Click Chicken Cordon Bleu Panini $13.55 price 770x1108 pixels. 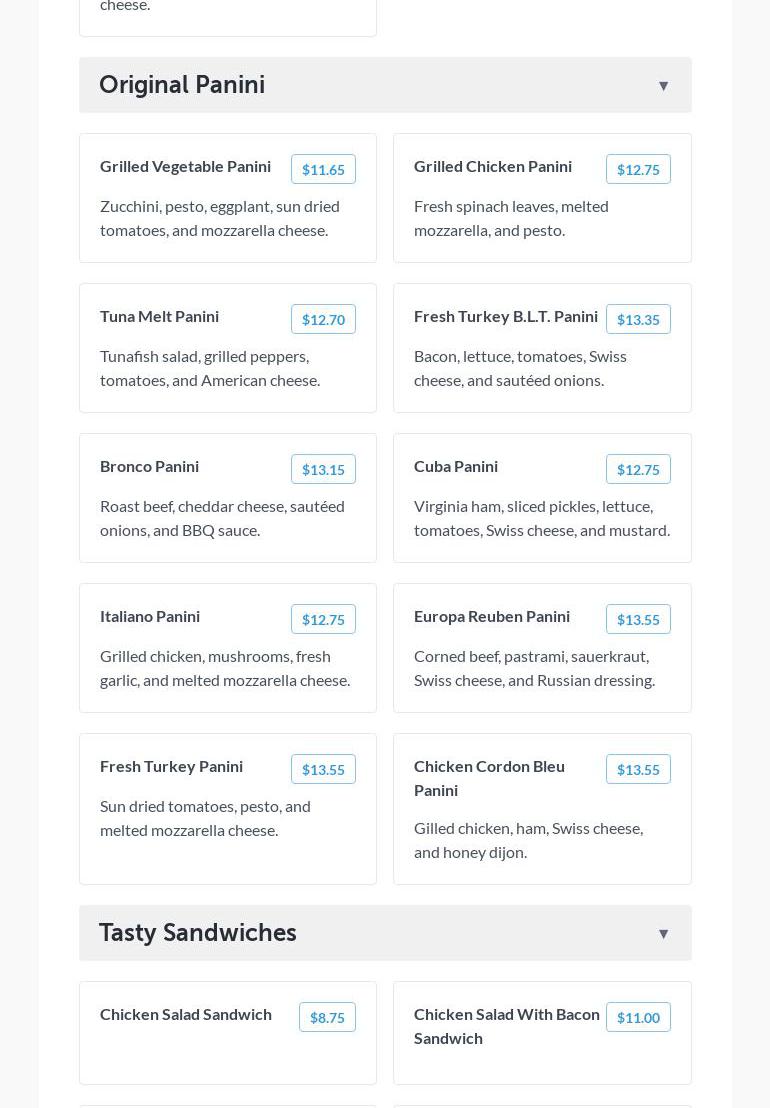pyautogui.click(x=638, y=770)
